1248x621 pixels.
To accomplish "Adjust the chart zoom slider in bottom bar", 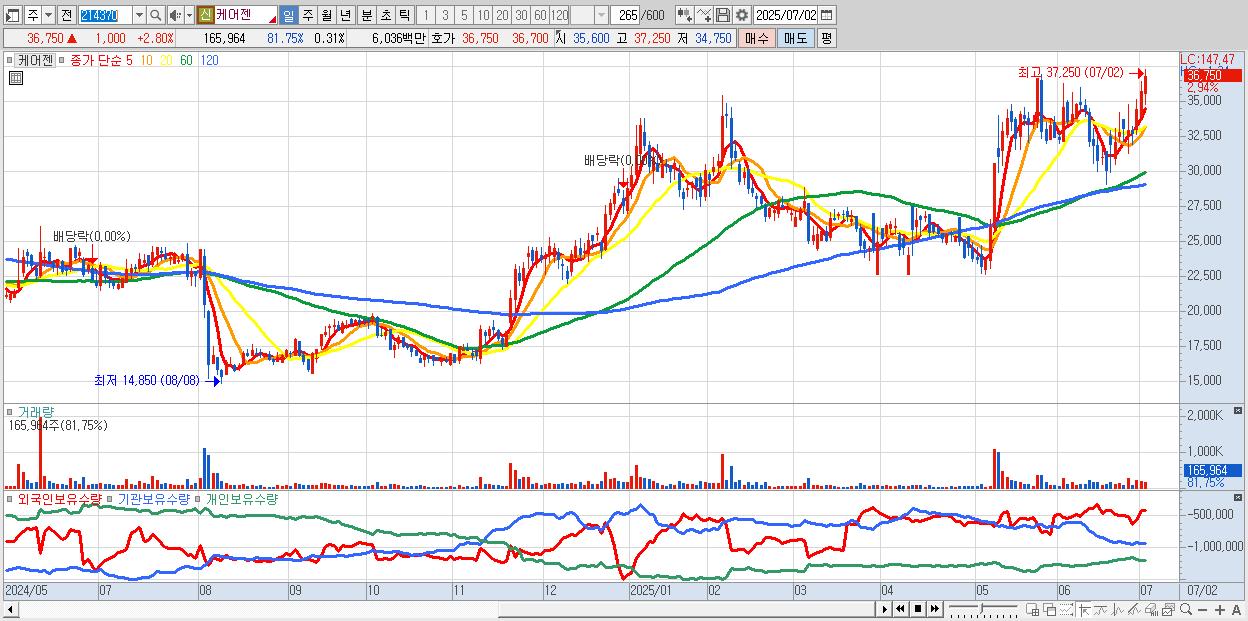I will click(983, 609).
